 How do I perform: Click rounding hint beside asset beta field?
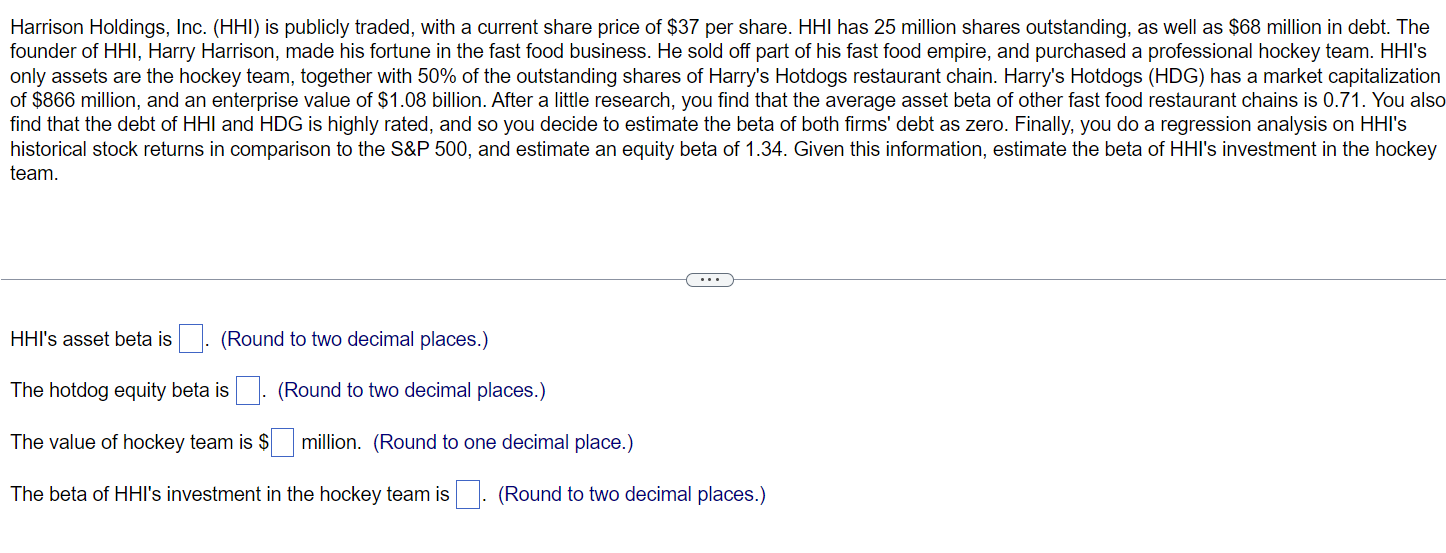pos(354,339)
